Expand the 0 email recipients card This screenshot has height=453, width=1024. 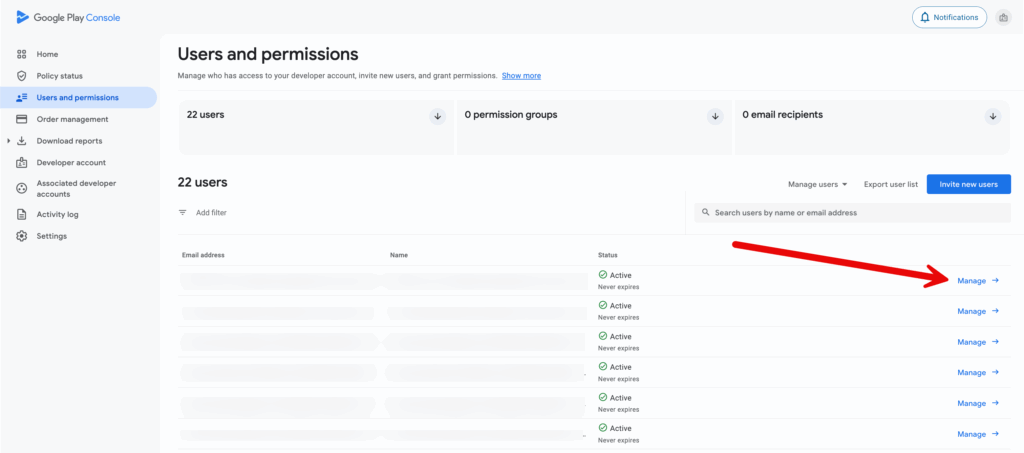(993, 116)
